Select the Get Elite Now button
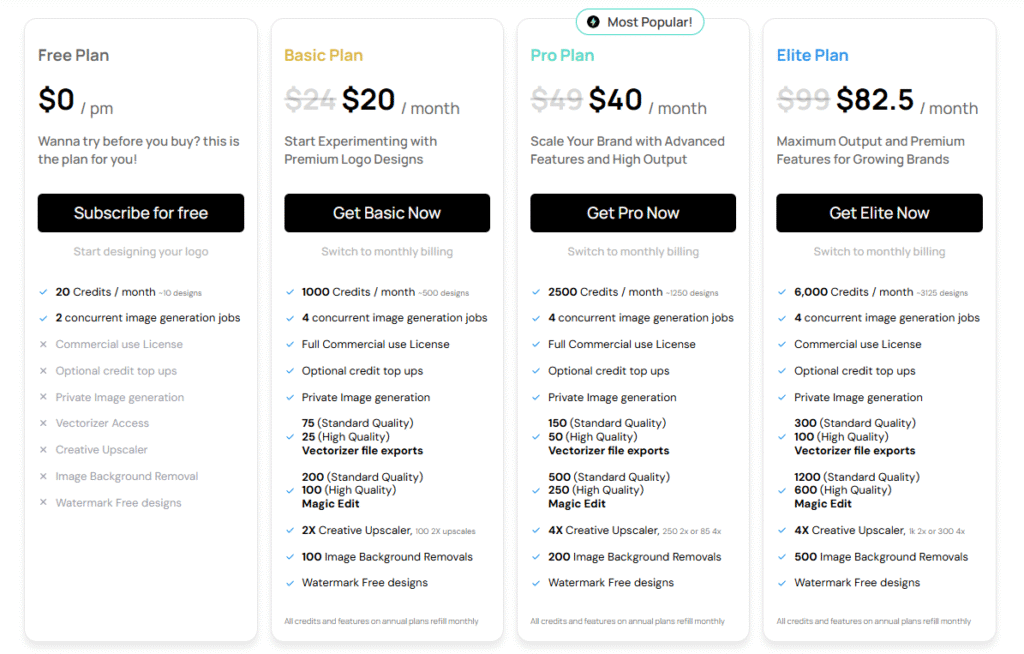 879,213
